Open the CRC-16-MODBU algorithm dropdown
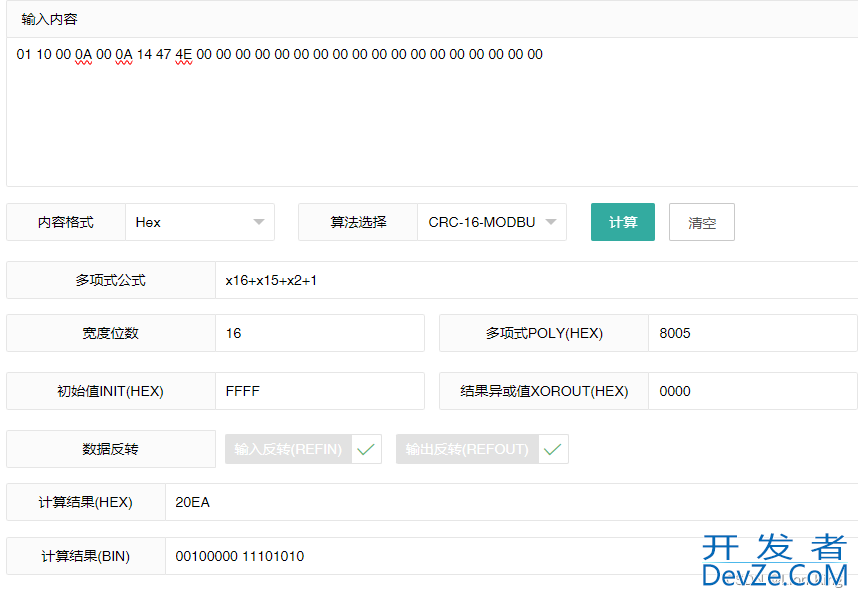 491,222
